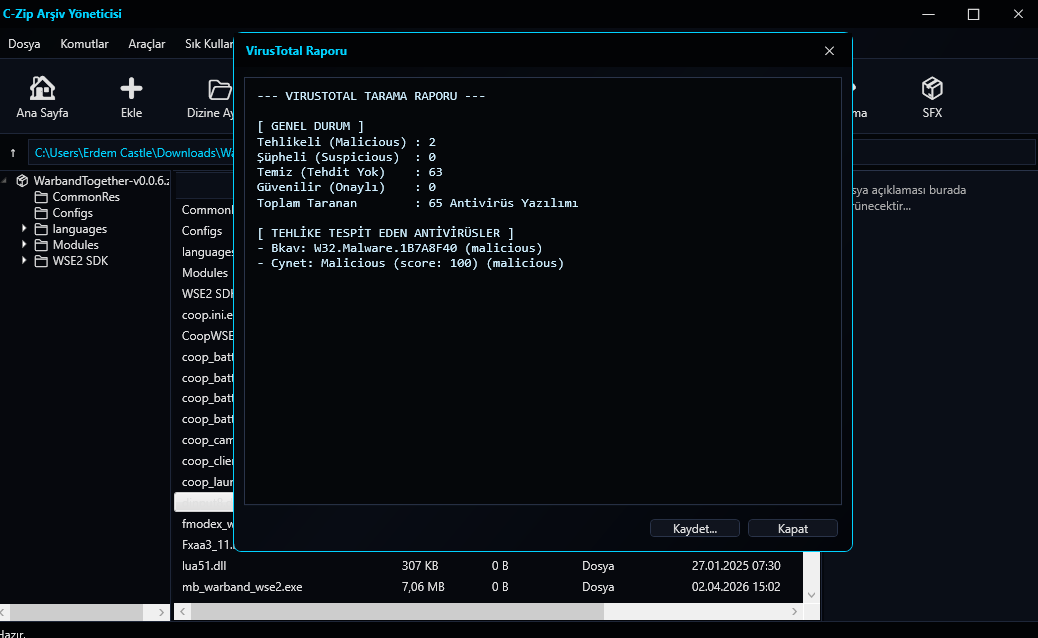Click the Cynet Malicious score line
1038x638 pixels.
click(410, 263)
